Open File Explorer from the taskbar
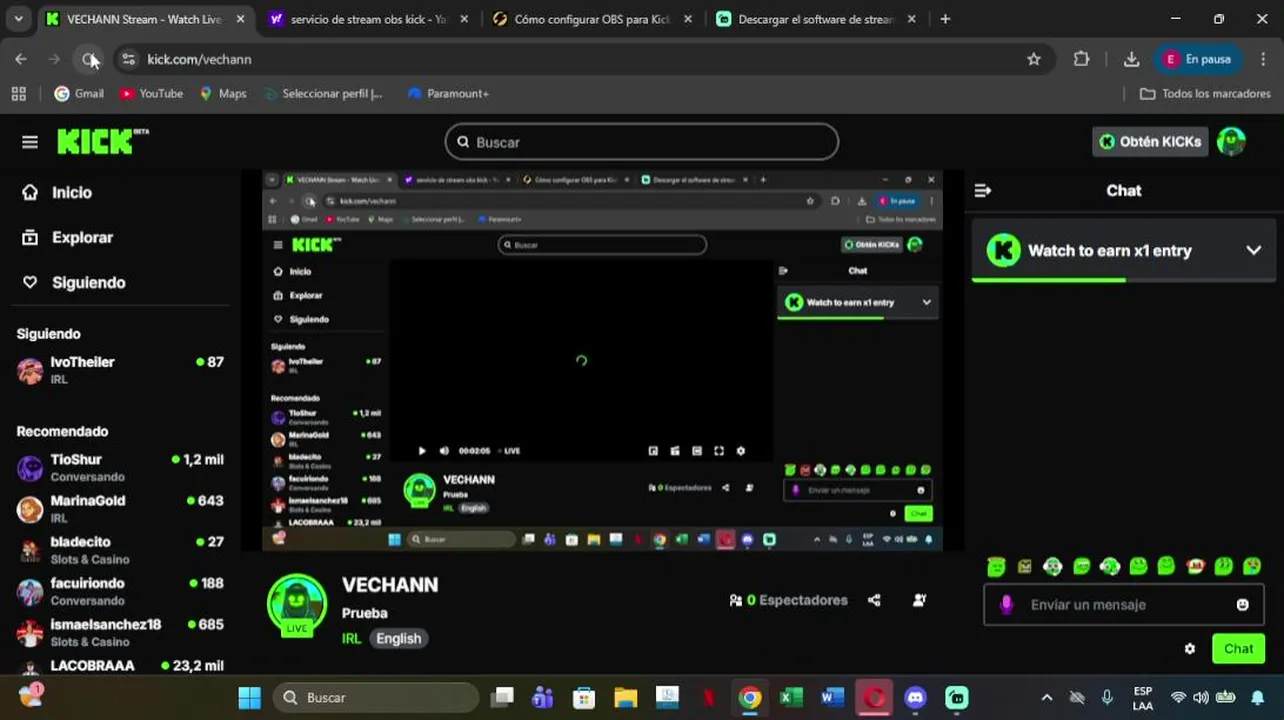Image resolution: width=1284 pixels, height=720 pixels. pyautogui.click(x=625, y=697)
